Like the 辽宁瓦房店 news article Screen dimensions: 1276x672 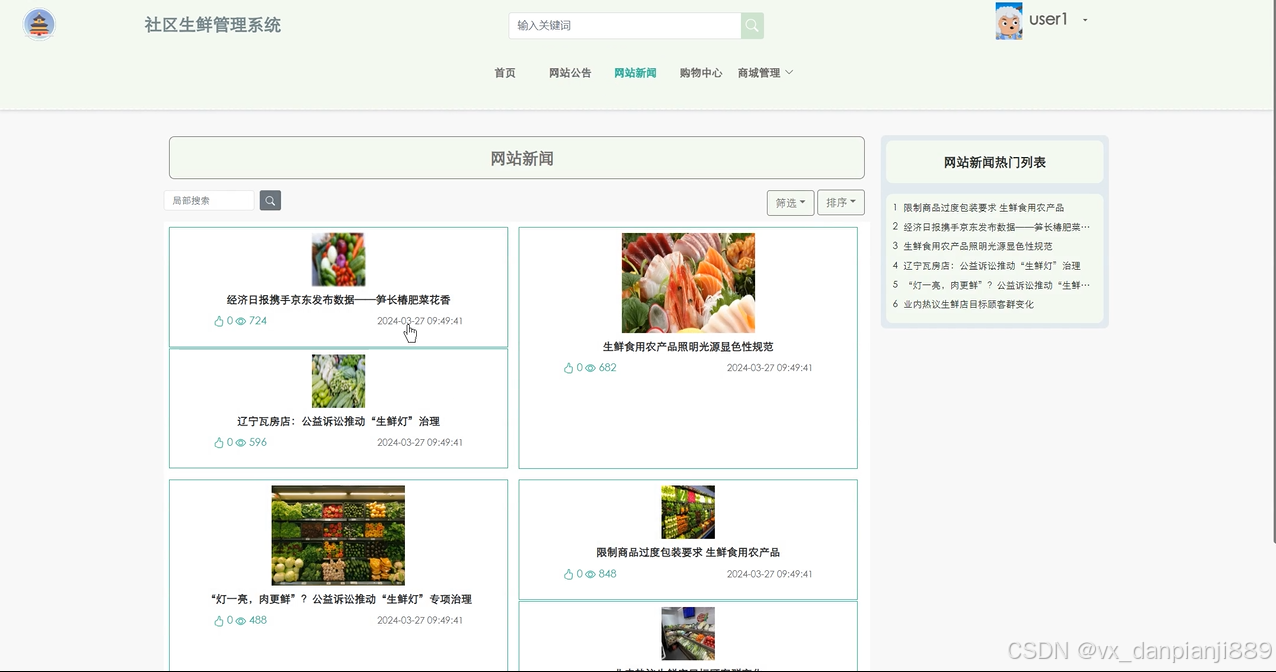(219, 442)
